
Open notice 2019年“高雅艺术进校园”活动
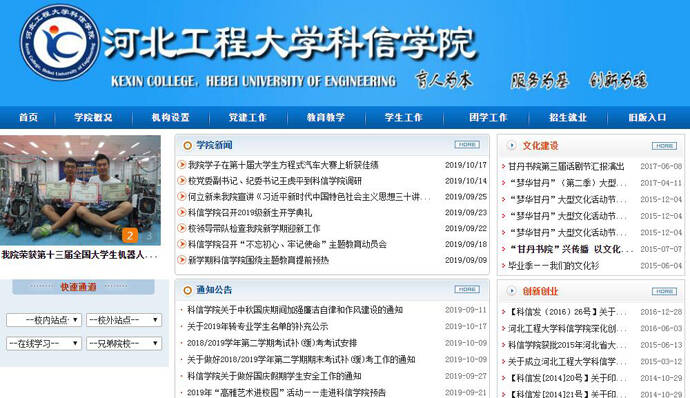point(286,392)
